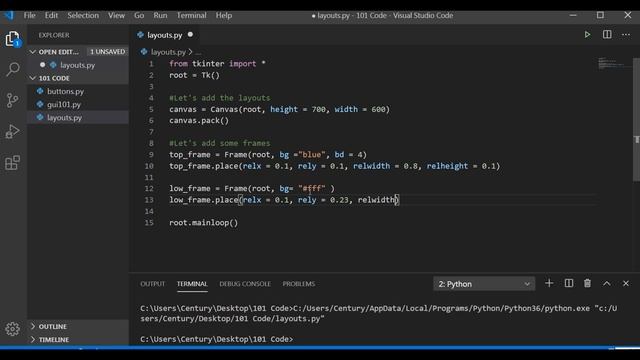Click 'from tkinter import *' on line 1
The image size is (640, 360).
point(217,64)
